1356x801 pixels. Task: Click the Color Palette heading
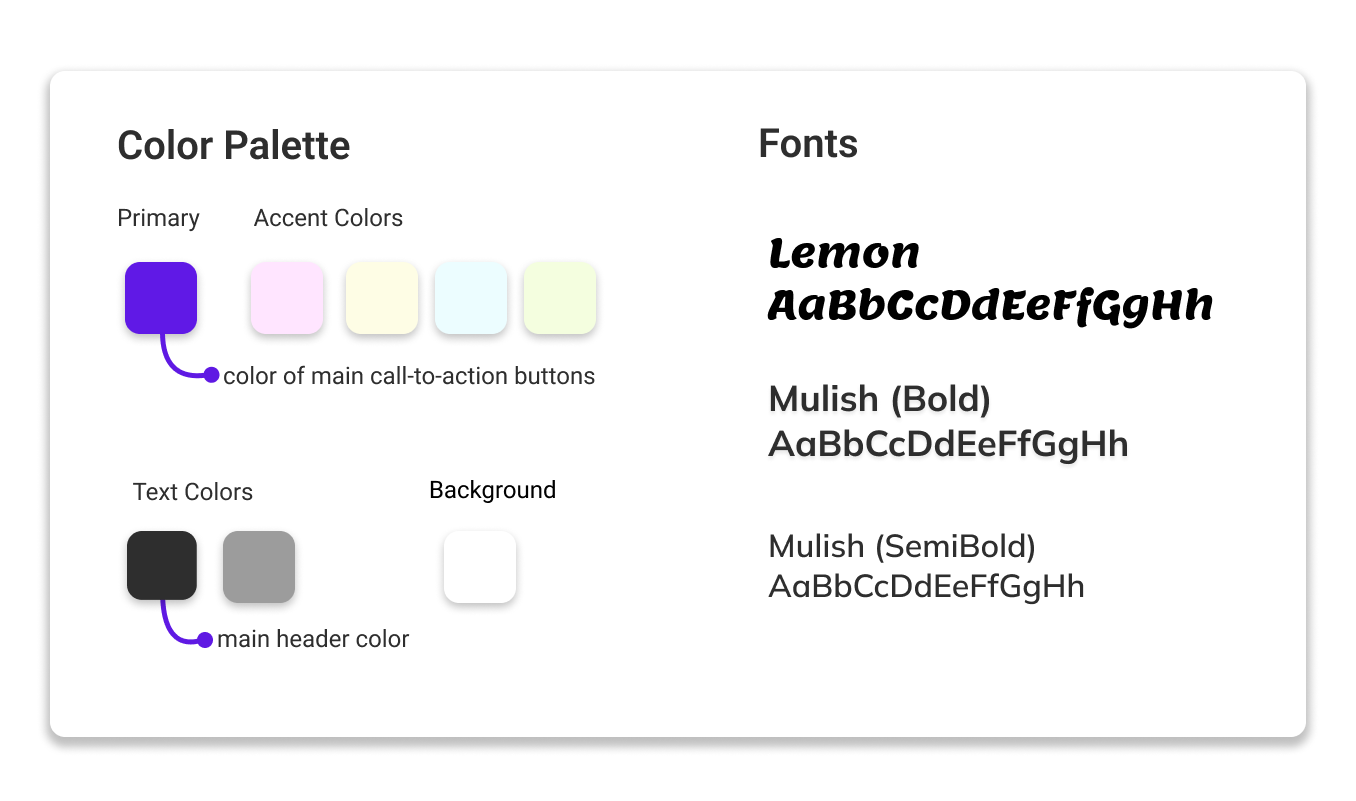click(234, 146)
